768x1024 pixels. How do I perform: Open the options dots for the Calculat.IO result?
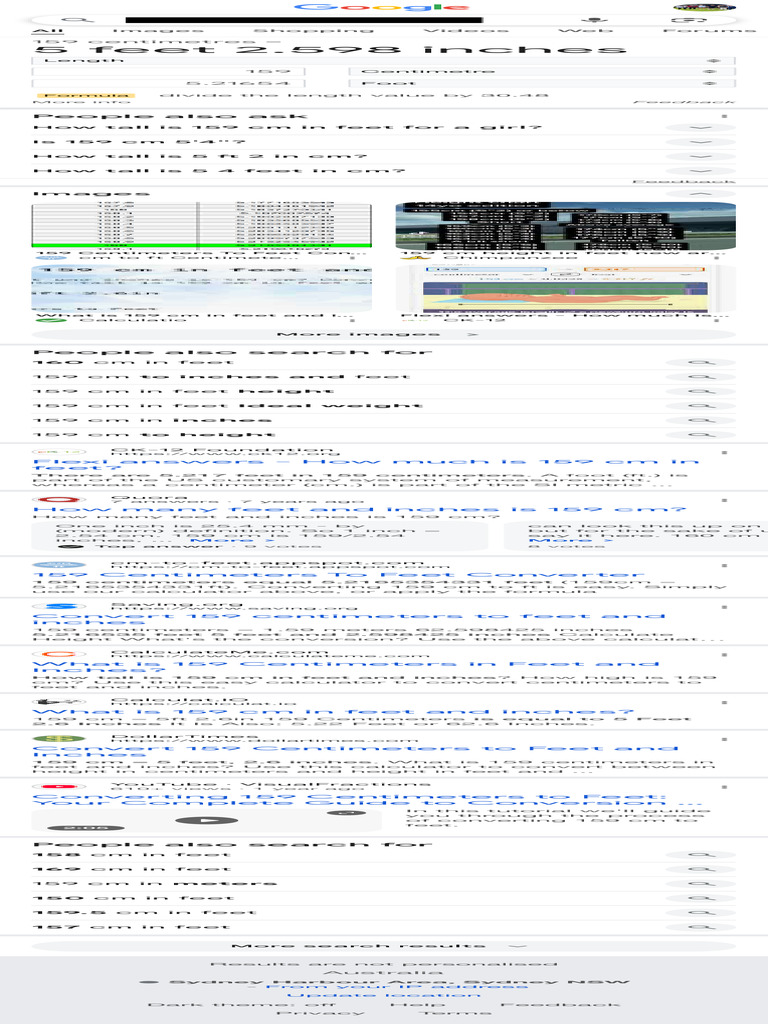(724, 703)
